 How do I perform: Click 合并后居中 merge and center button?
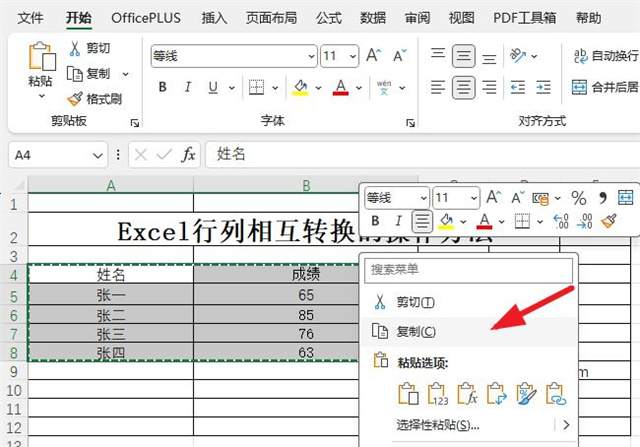(x=605, y=87)
